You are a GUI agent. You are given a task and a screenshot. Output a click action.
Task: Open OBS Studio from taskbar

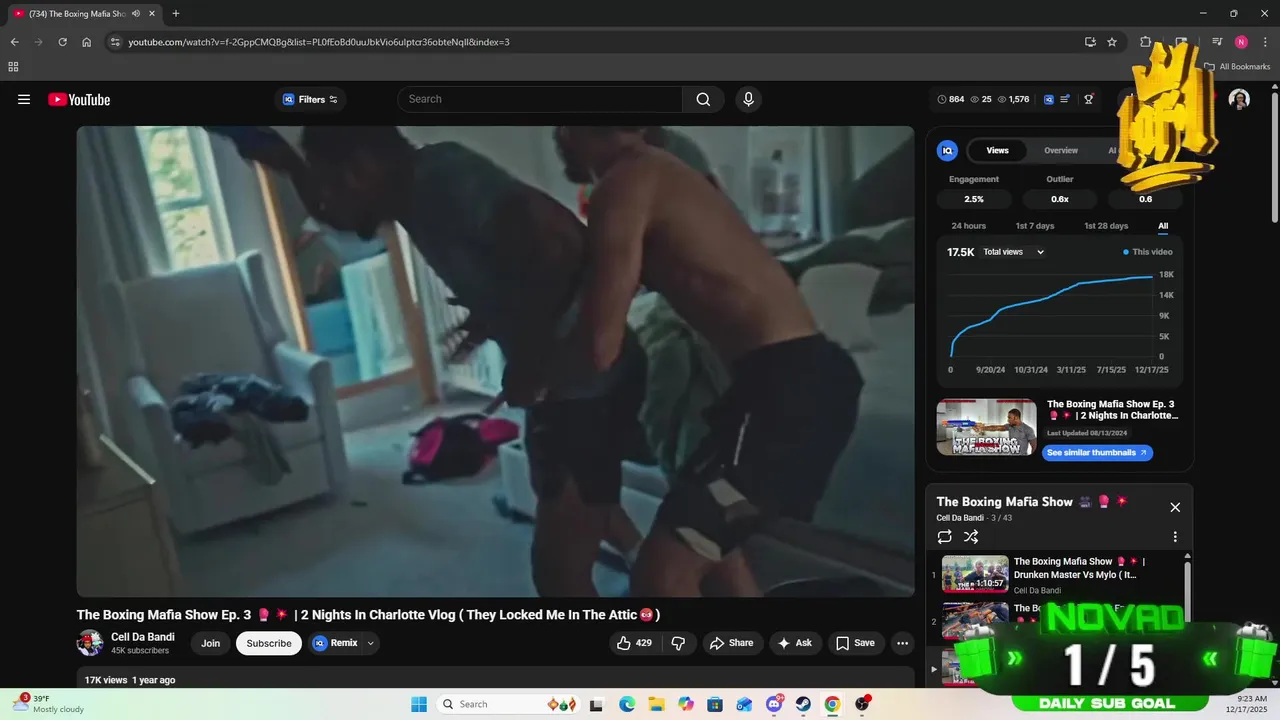pyautogui.click(x=862, y=704)
